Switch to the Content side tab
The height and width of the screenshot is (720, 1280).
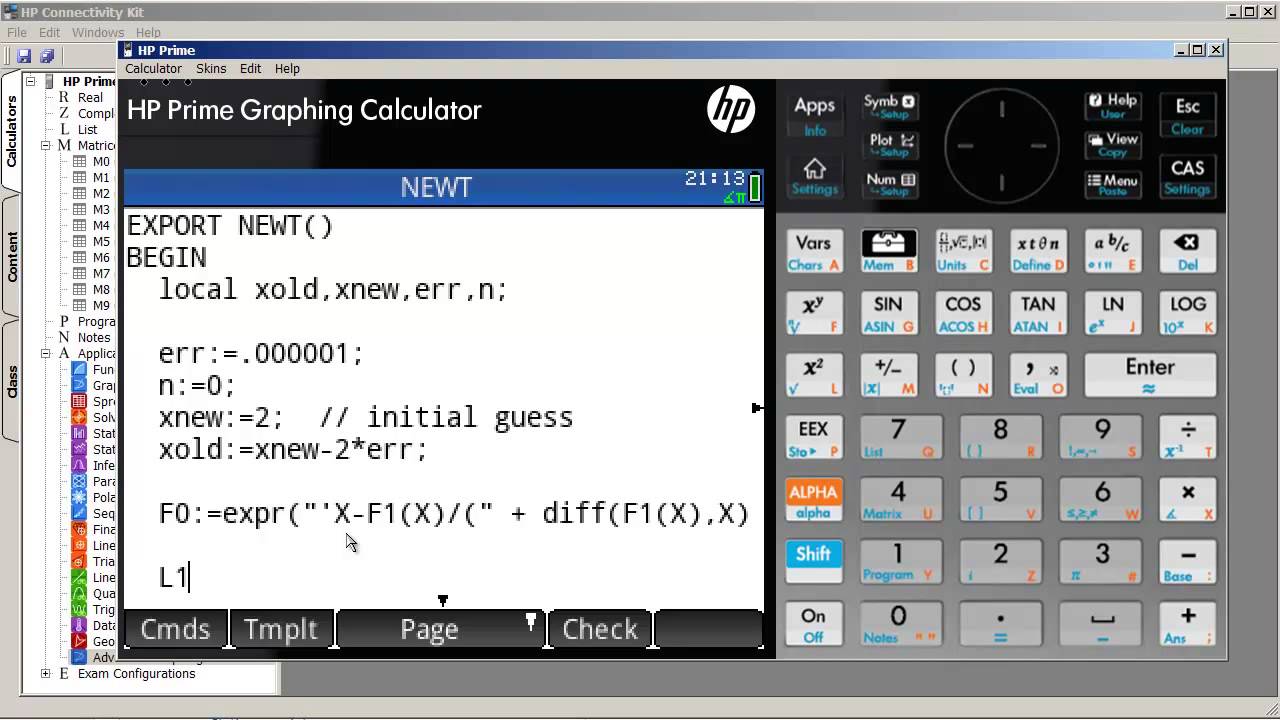[x=12, y=257]
